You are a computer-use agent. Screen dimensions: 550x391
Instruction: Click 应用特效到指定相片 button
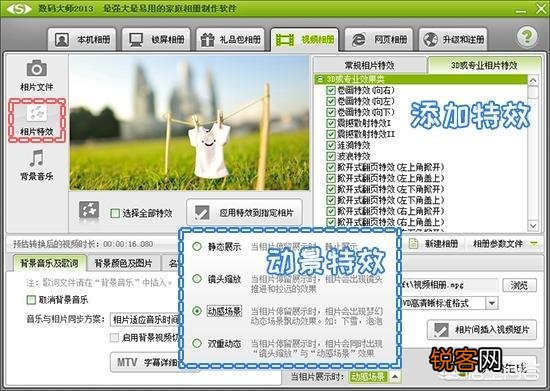(x=244, y=212)
